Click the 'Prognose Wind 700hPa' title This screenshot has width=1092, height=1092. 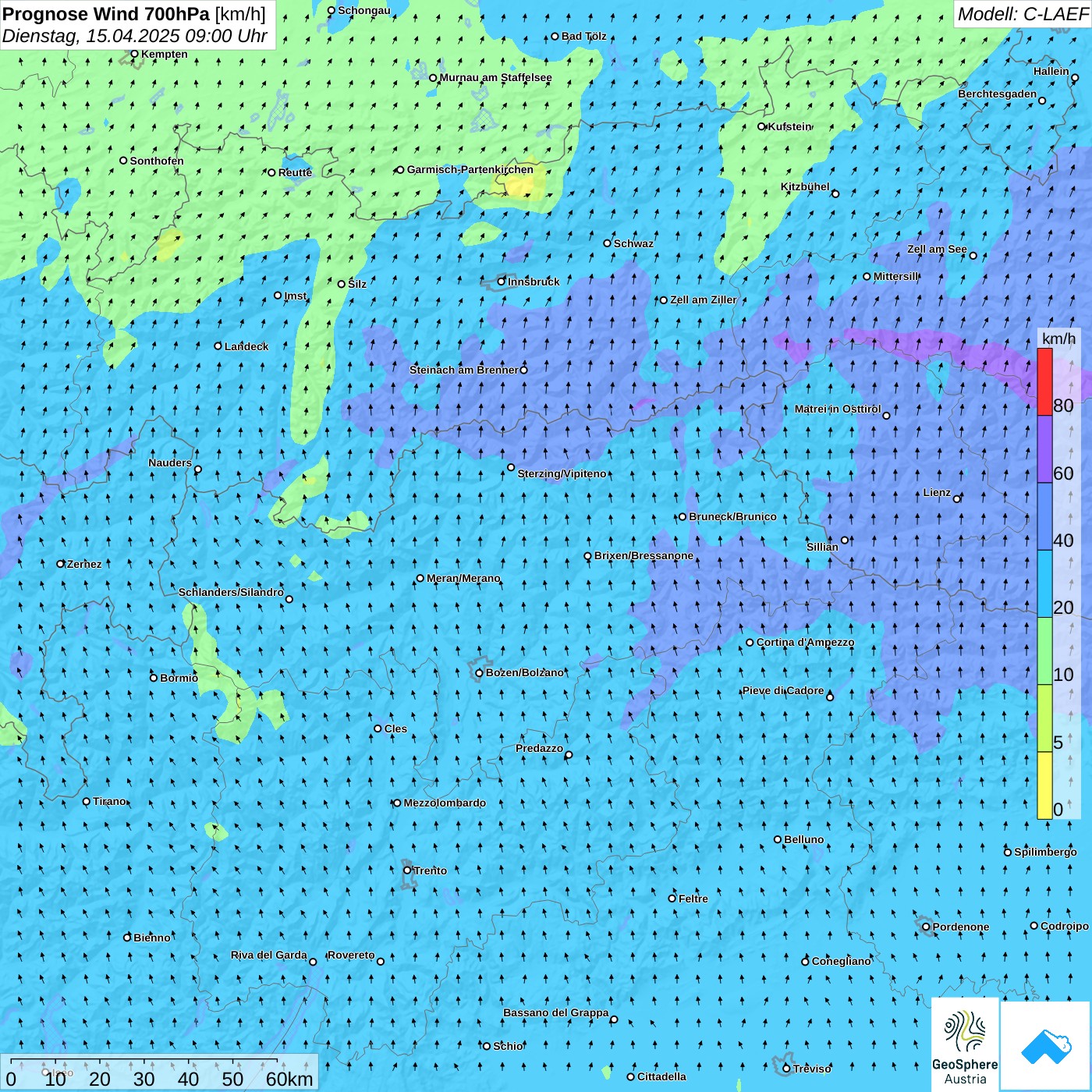click(x=107, y=13)
